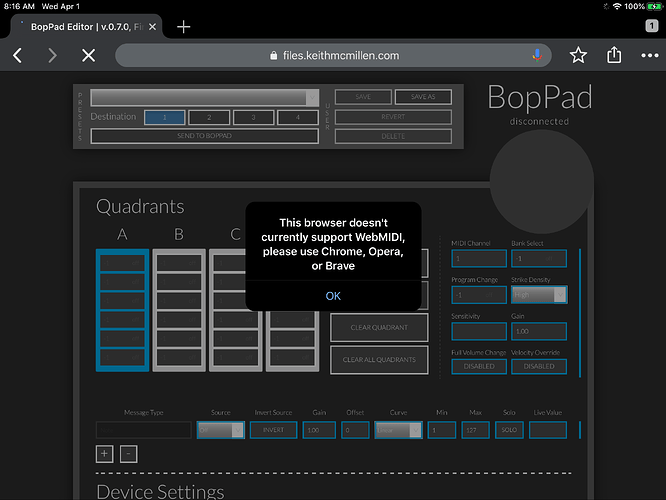Click the SAVE preset button
The width and height of the screenshot is (666, 500).
coord(363,97)
